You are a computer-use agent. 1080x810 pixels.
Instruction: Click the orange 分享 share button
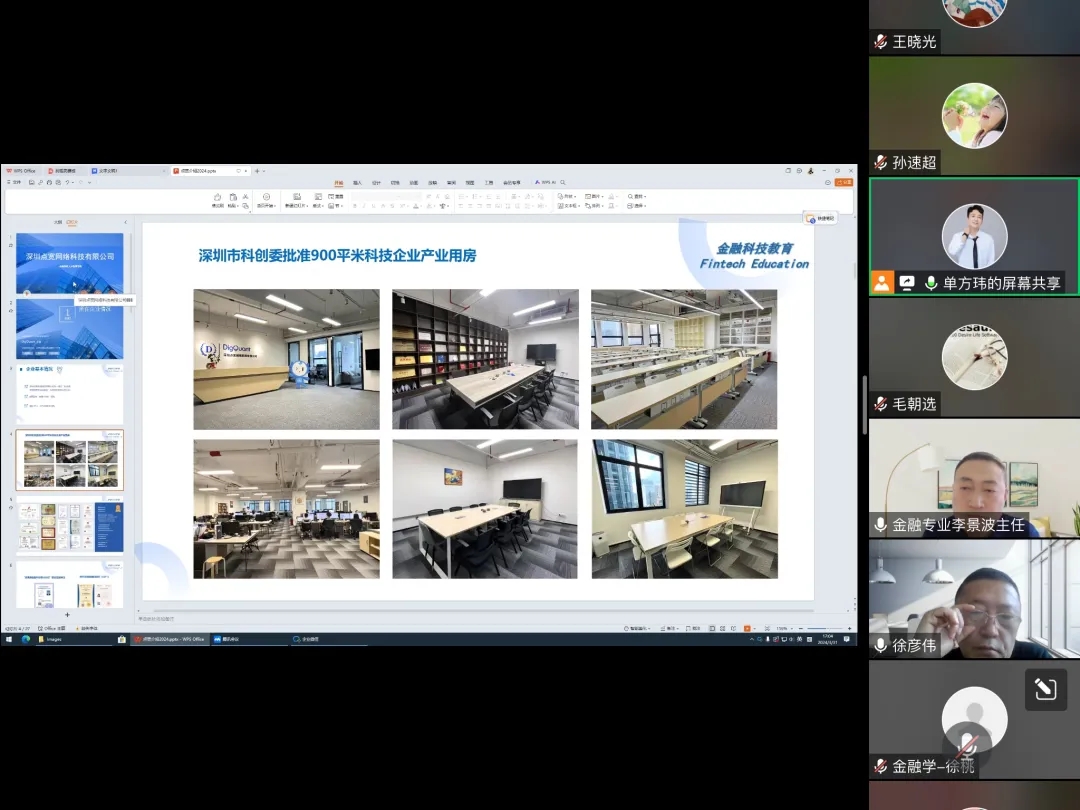(844, 182)
